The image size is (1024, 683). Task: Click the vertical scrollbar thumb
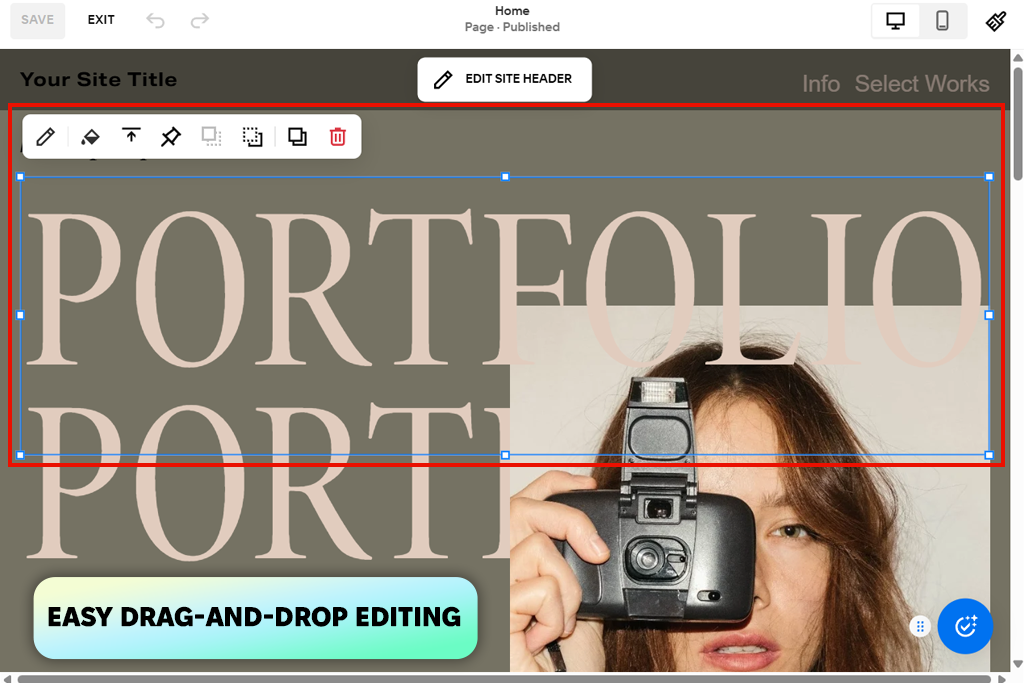pos(1017,123)
